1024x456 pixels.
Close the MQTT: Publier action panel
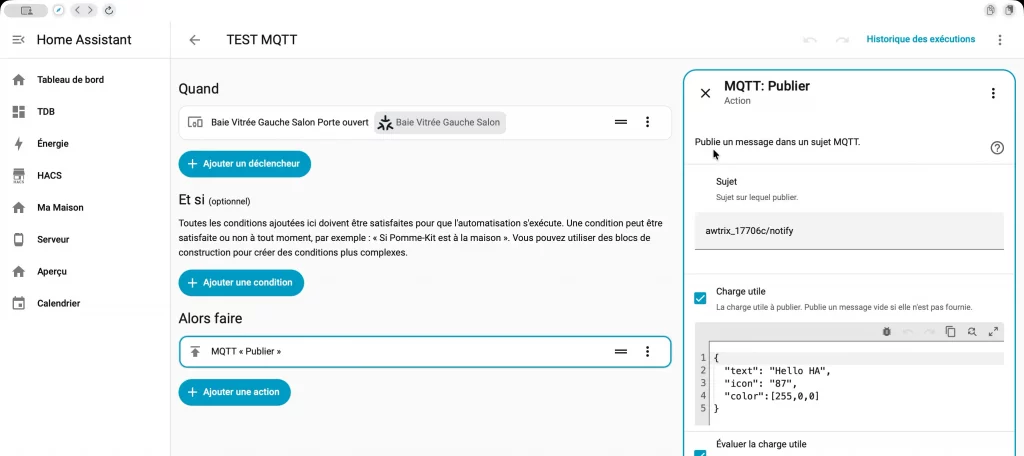point(705,93)
